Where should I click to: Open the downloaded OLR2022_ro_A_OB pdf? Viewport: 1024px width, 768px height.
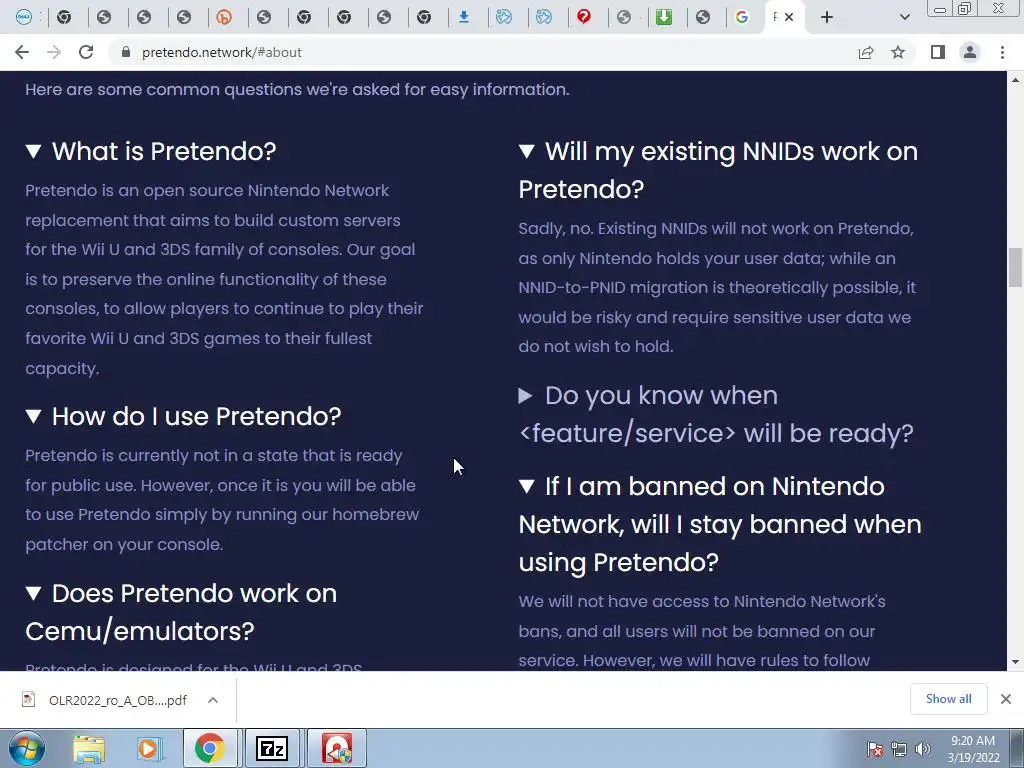click(118, 700)
